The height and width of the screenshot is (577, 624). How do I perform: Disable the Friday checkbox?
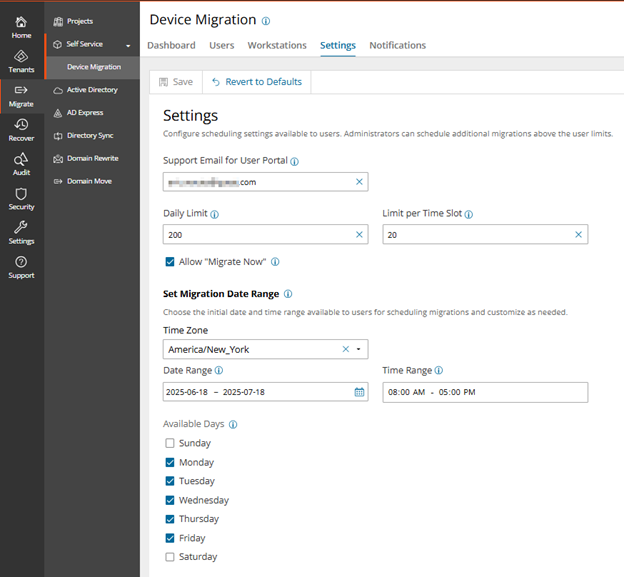point(170,538)
